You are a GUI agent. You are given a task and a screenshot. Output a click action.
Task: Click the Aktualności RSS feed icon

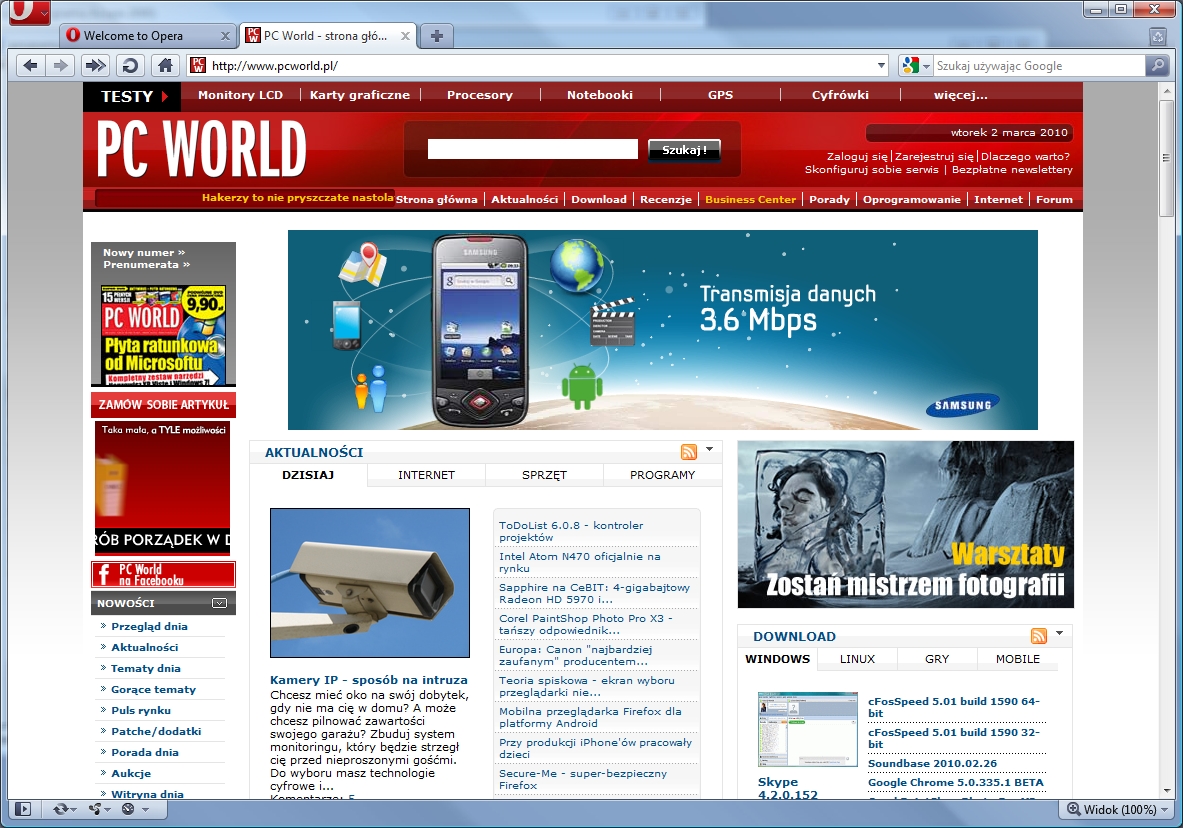coord(688,452)
